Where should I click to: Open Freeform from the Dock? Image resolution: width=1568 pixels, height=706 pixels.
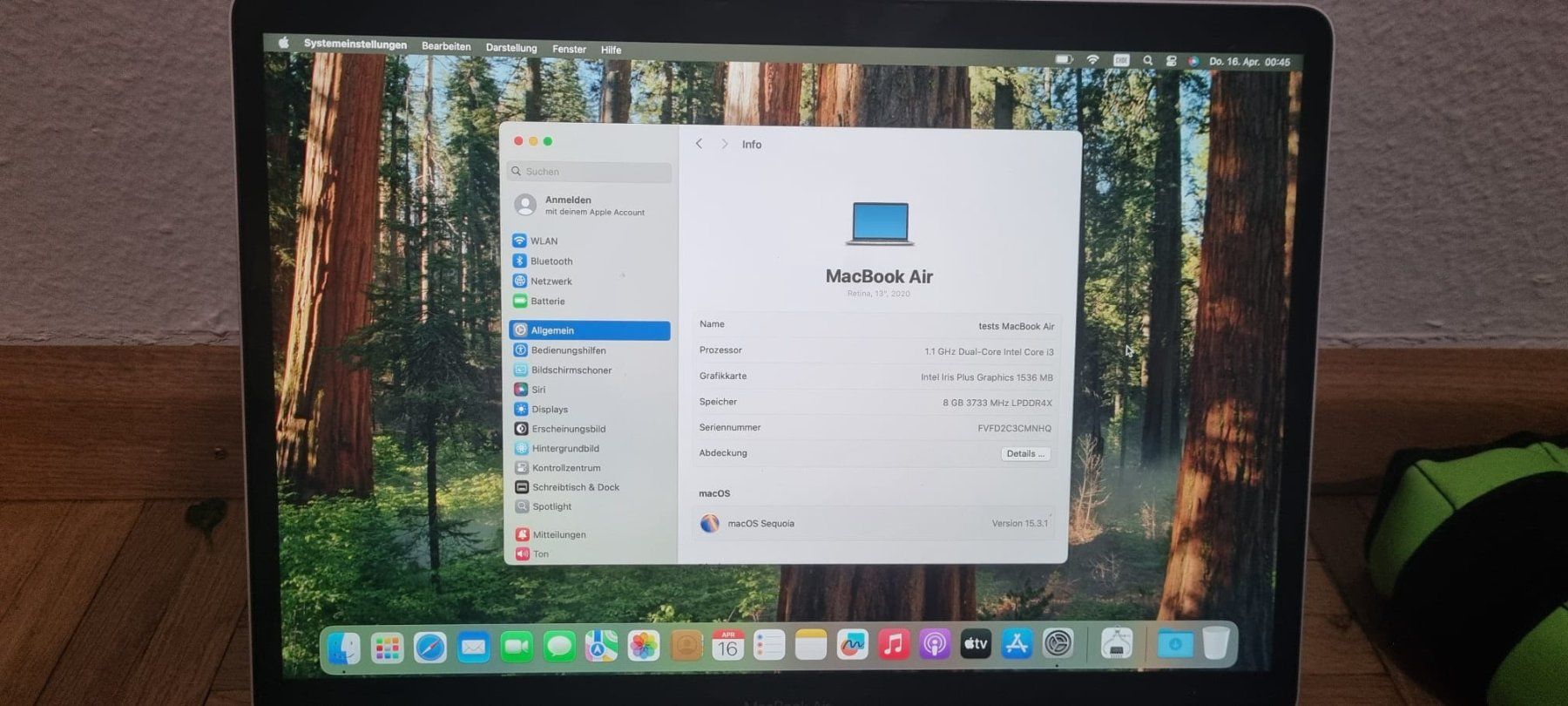(853, 645)
